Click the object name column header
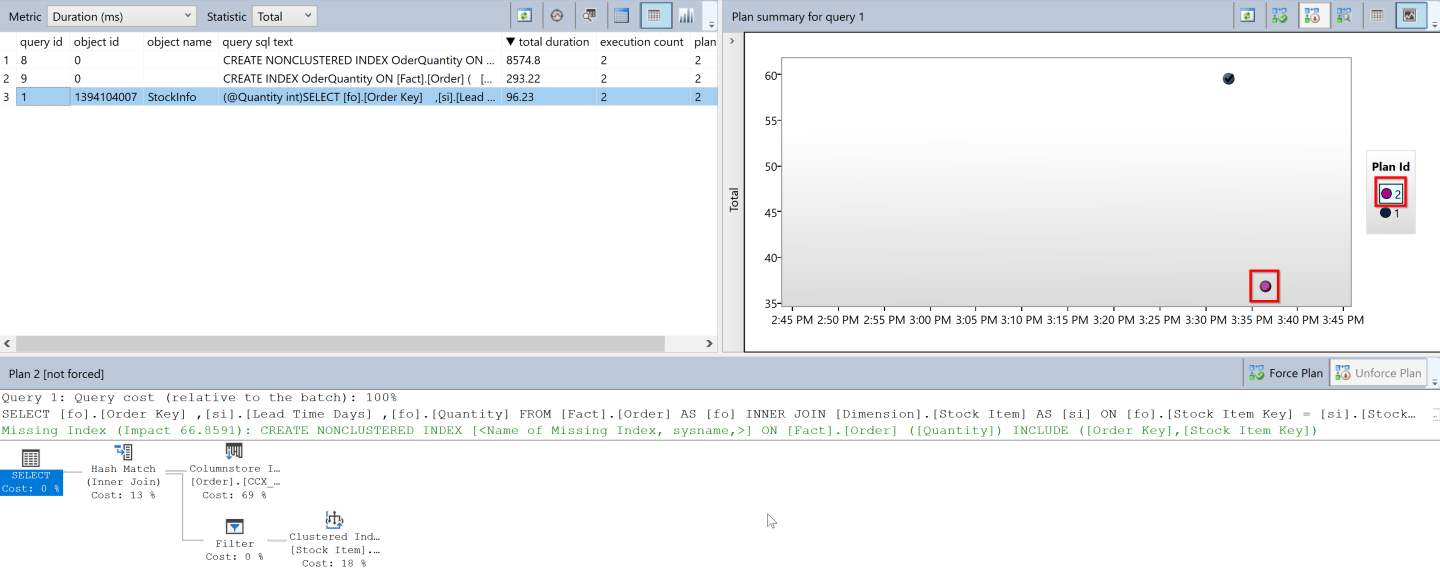 (180, 42)
